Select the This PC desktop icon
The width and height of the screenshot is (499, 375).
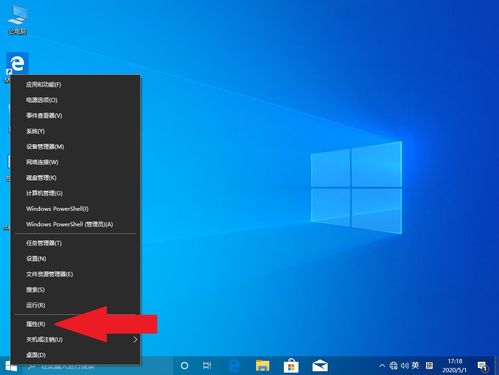(x=17, y=19)
